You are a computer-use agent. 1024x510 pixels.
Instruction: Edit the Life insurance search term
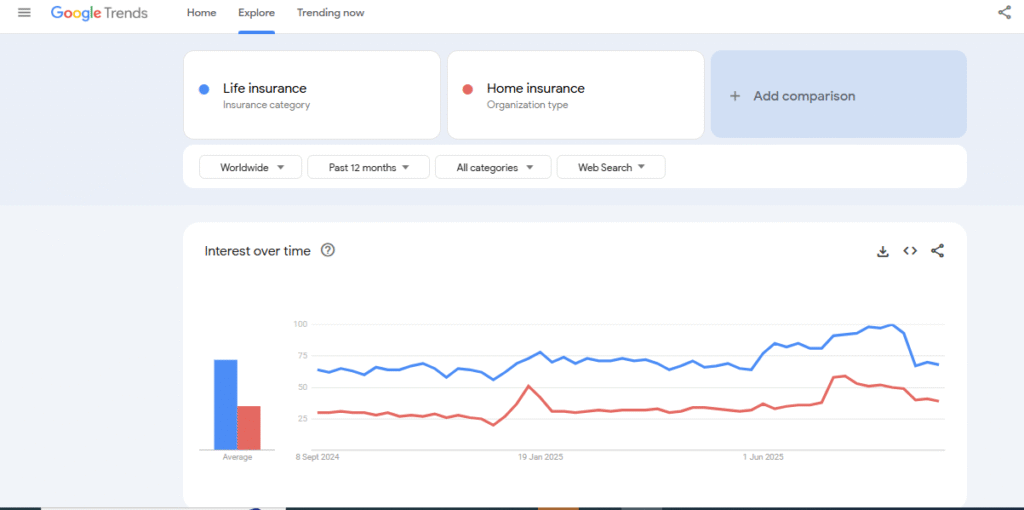click(x=265, y=89)
